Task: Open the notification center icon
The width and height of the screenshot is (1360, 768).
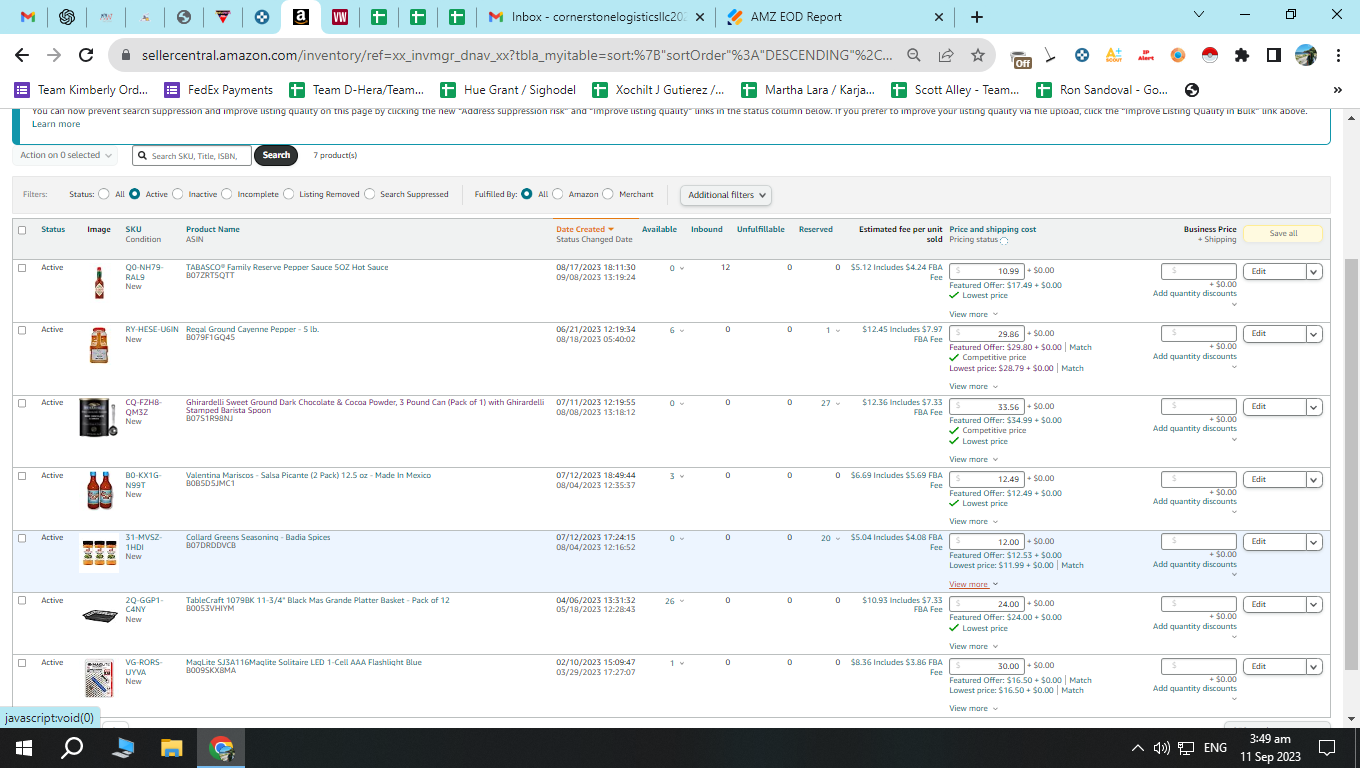Action: [1327, 747]
